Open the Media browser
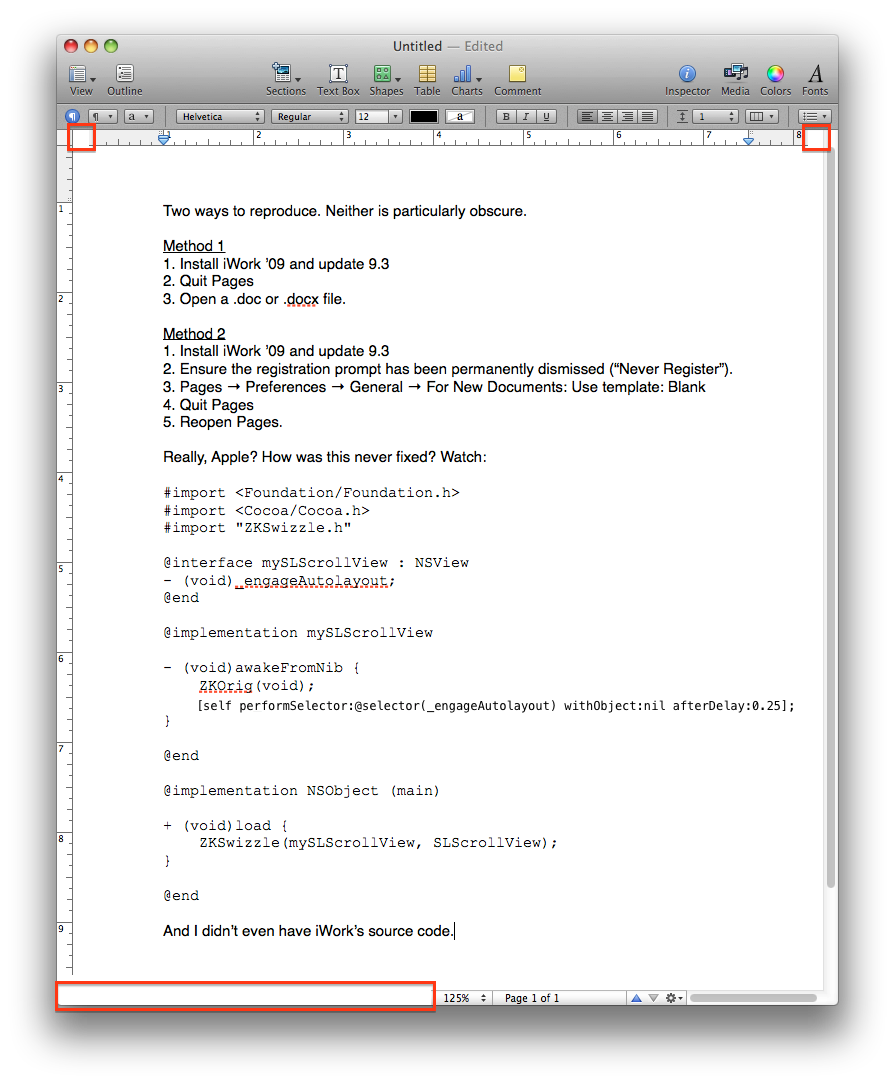 (x=735, y=80)
